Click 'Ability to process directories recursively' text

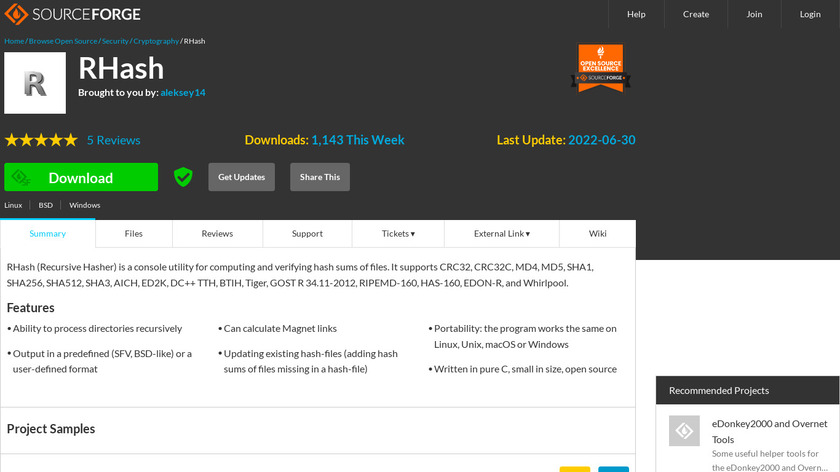pyautogui.click(x=98, y=328)
